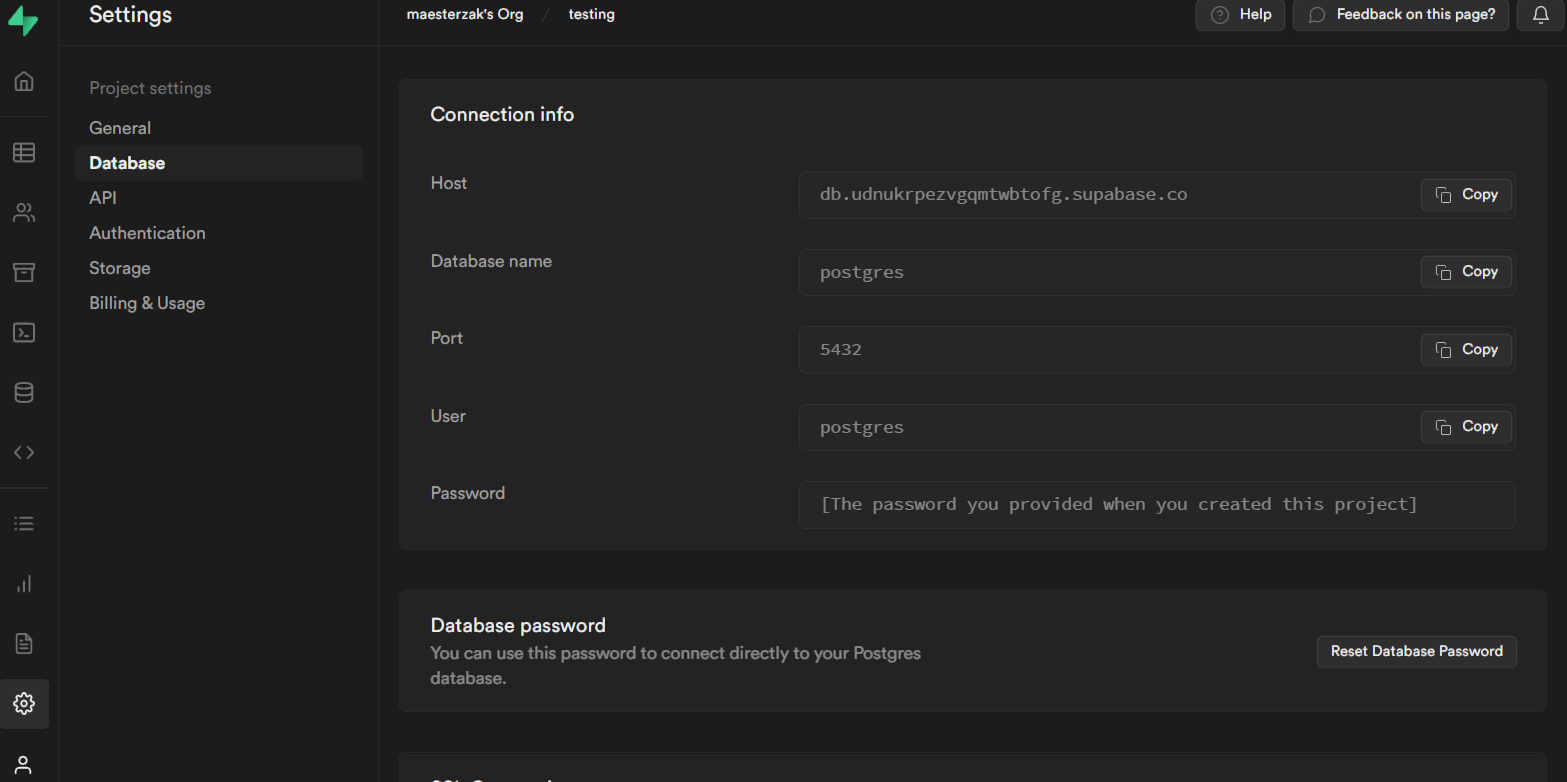Click the Settings page title
The image size is (1567, 782).
click(x=130, y=15)
